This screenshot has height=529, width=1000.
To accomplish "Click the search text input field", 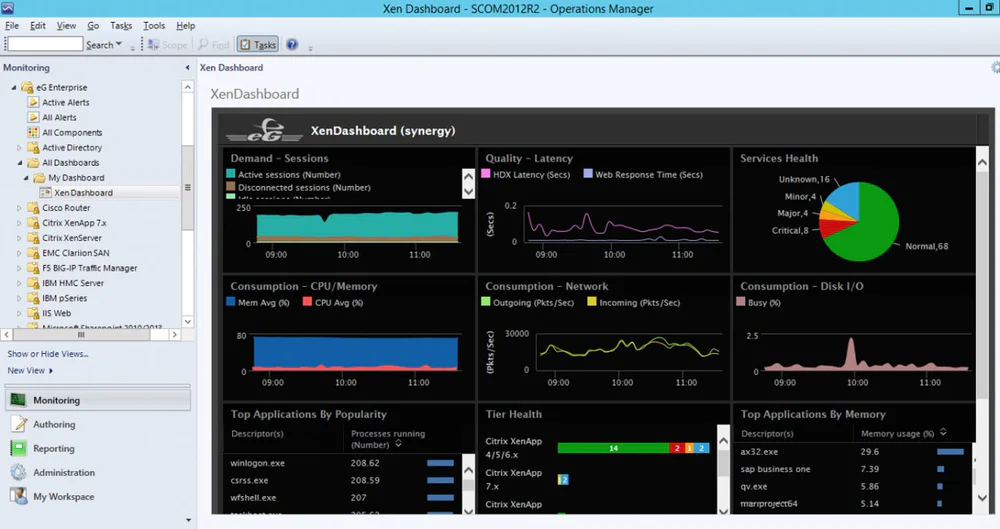I will (x=44, y=45).
